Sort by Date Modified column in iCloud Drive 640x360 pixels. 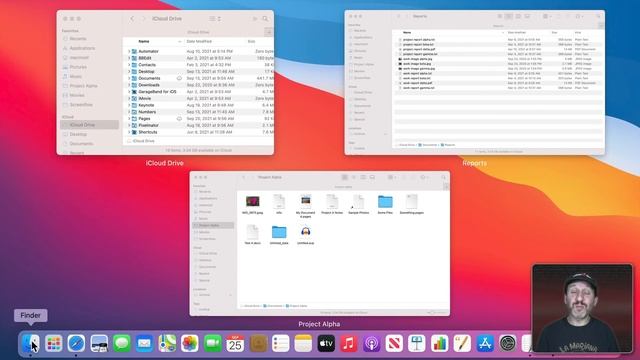tap(199, 42)
